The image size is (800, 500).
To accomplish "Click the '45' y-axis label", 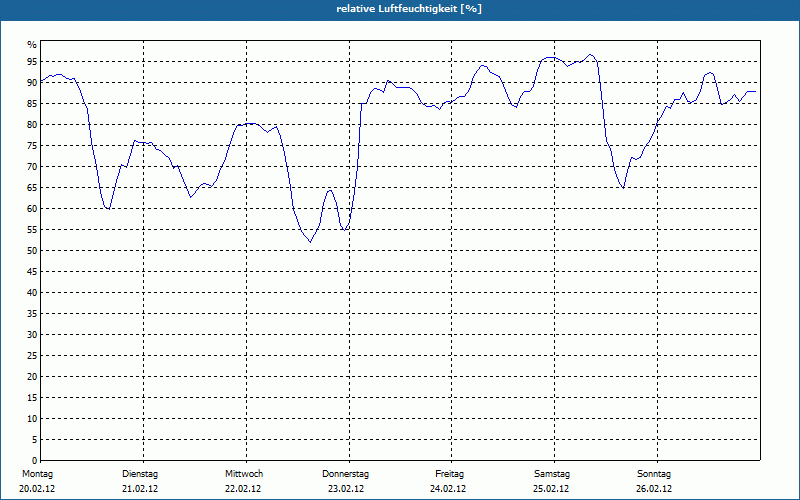I will [x=32, y=271].
